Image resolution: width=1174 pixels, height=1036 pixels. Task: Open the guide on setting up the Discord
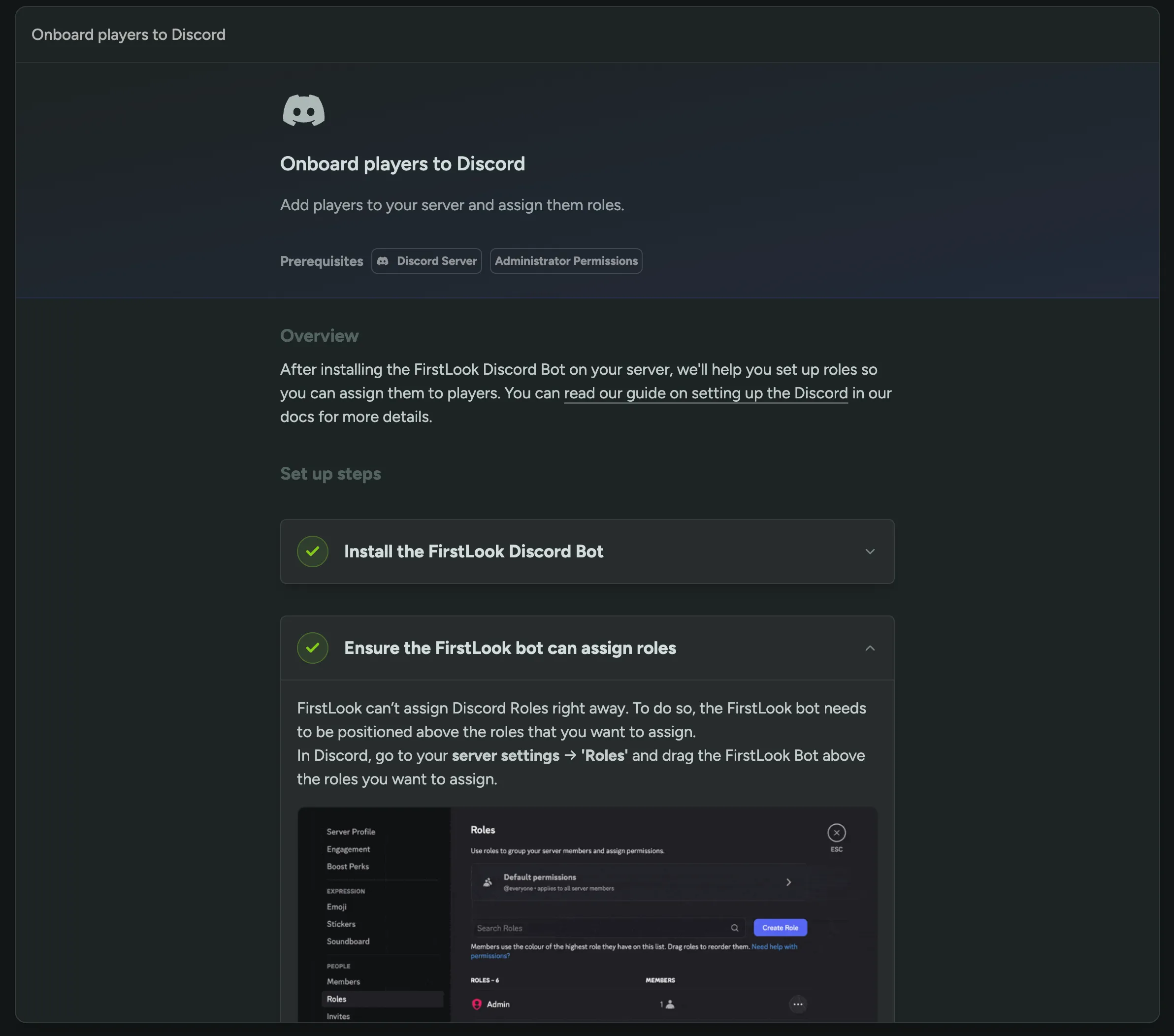[x=705, y=393]
